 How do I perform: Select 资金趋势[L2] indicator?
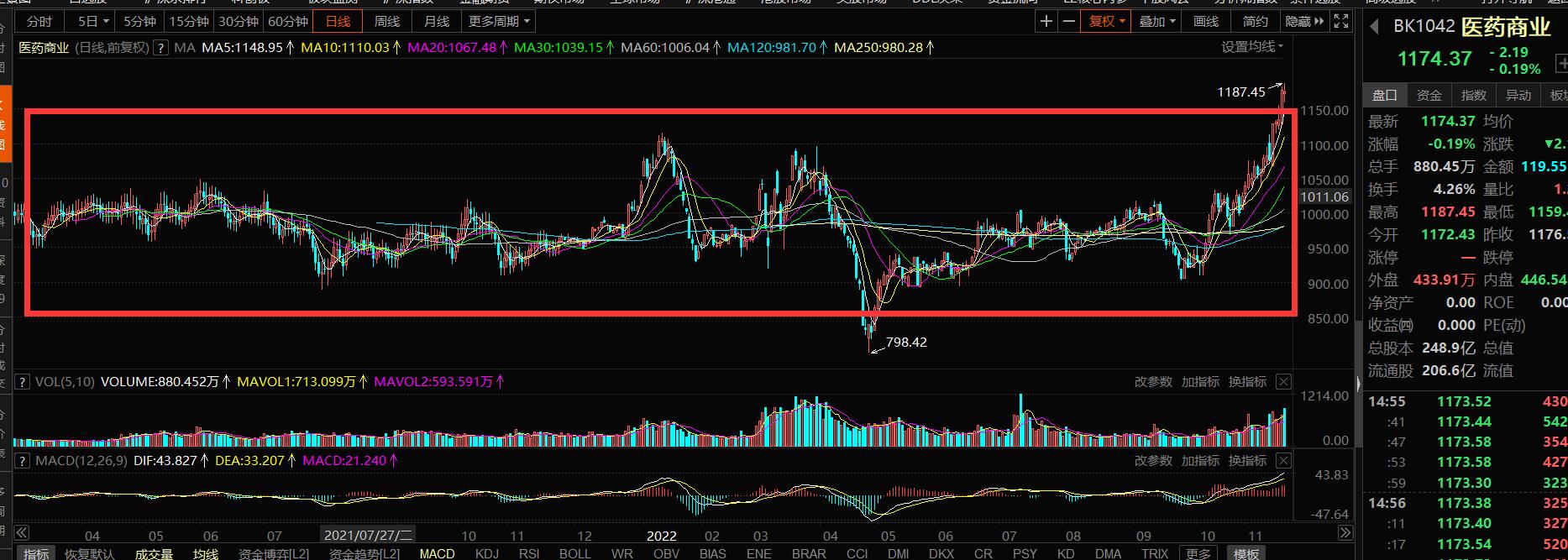364,553
